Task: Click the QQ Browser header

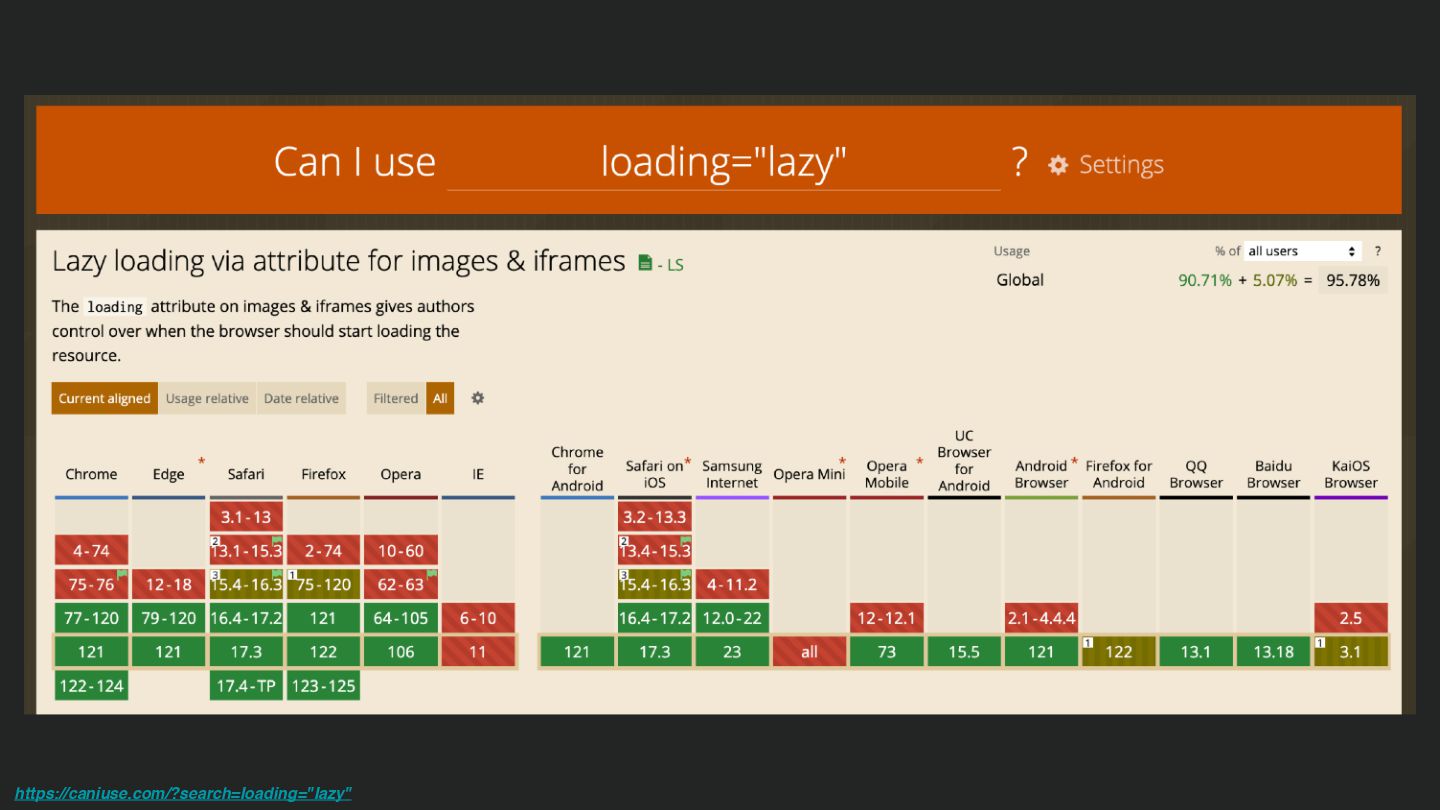Action: [1196, 474]
